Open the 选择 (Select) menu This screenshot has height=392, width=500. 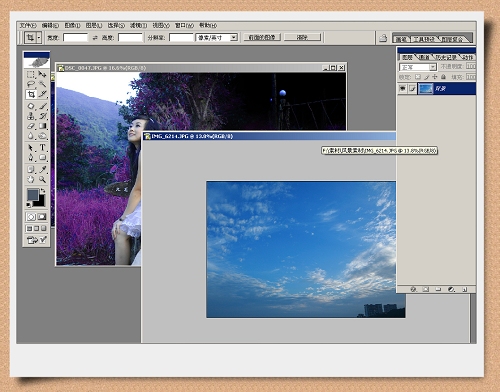[x=116, y=25]
